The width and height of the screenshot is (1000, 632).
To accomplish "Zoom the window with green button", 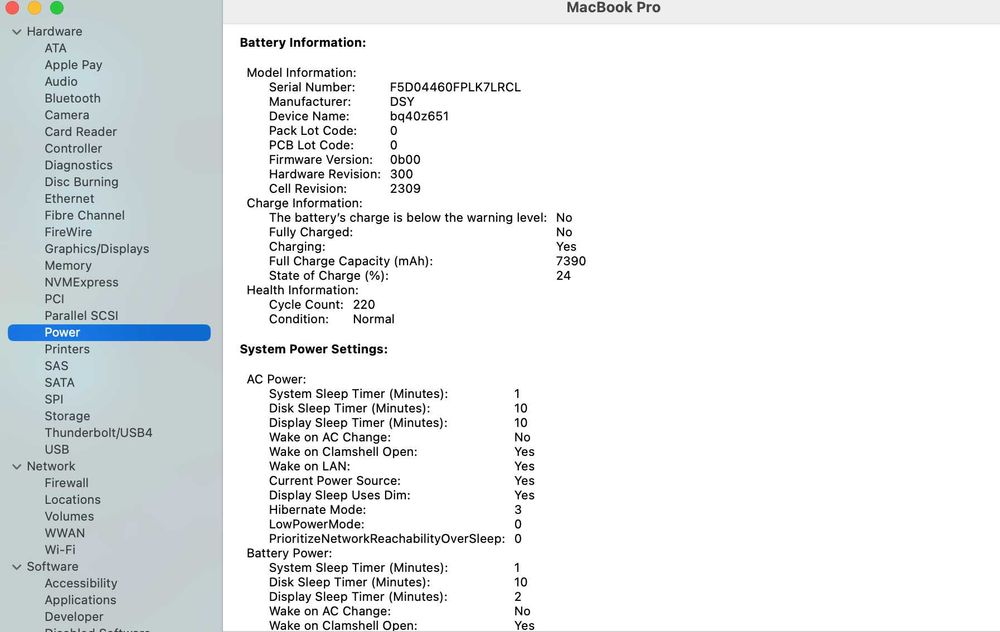I will (x=57, y=7).
